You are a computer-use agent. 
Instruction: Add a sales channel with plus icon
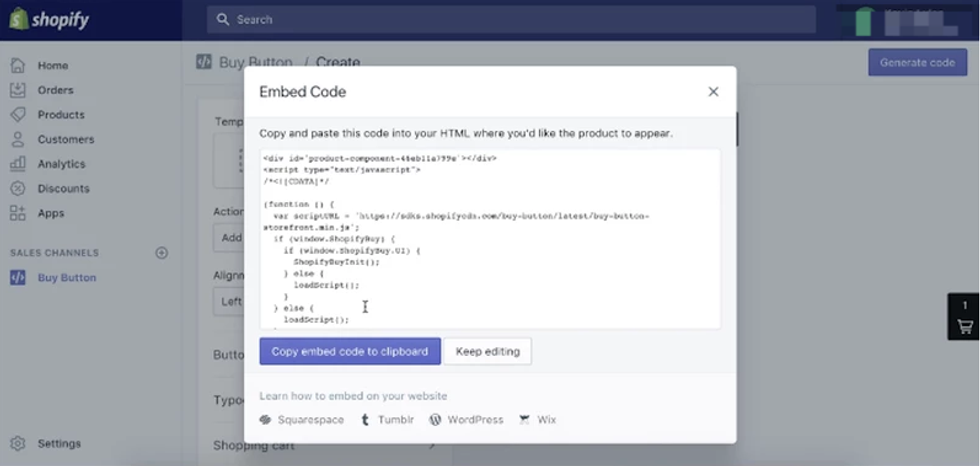coord(162,253)
